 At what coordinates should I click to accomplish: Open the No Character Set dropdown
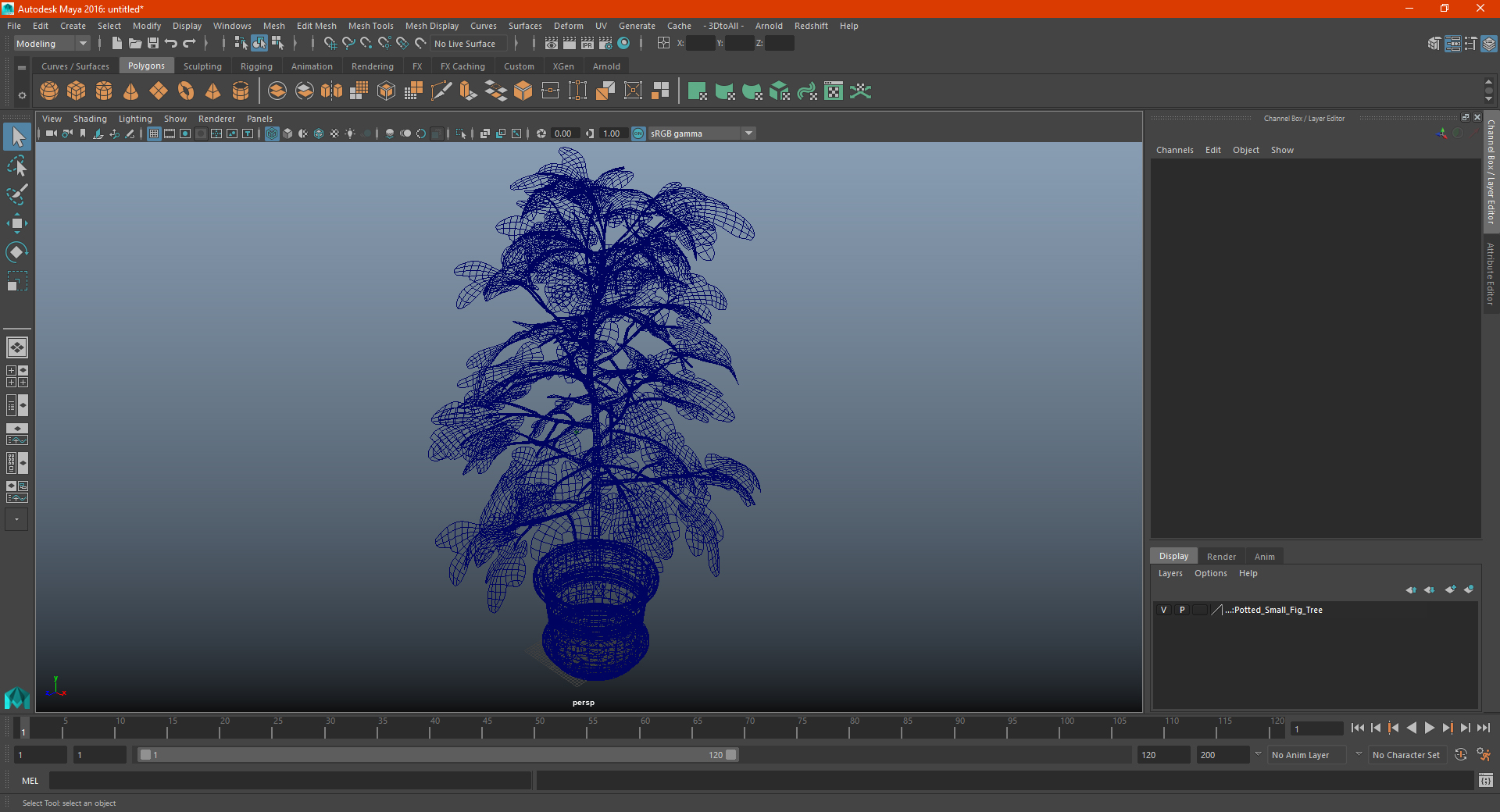pos(1406,755)
